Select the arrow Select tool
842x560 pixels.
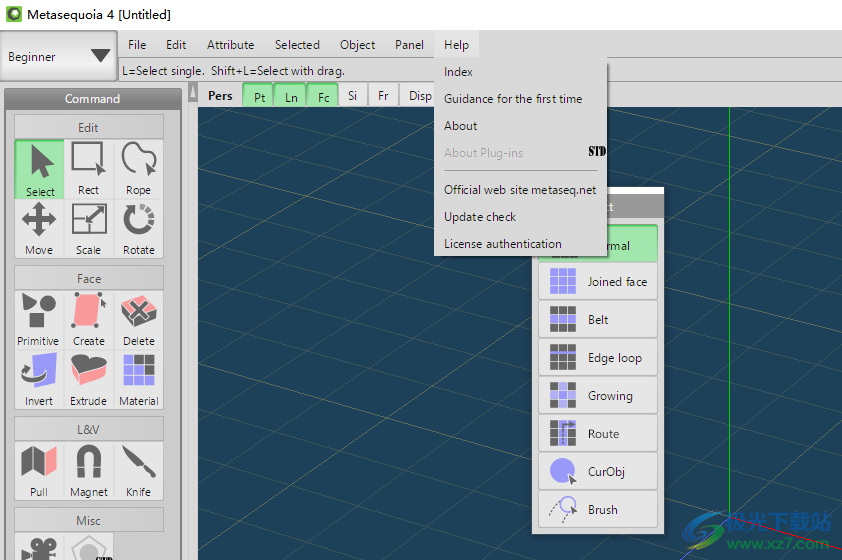(x=40, y=169)
